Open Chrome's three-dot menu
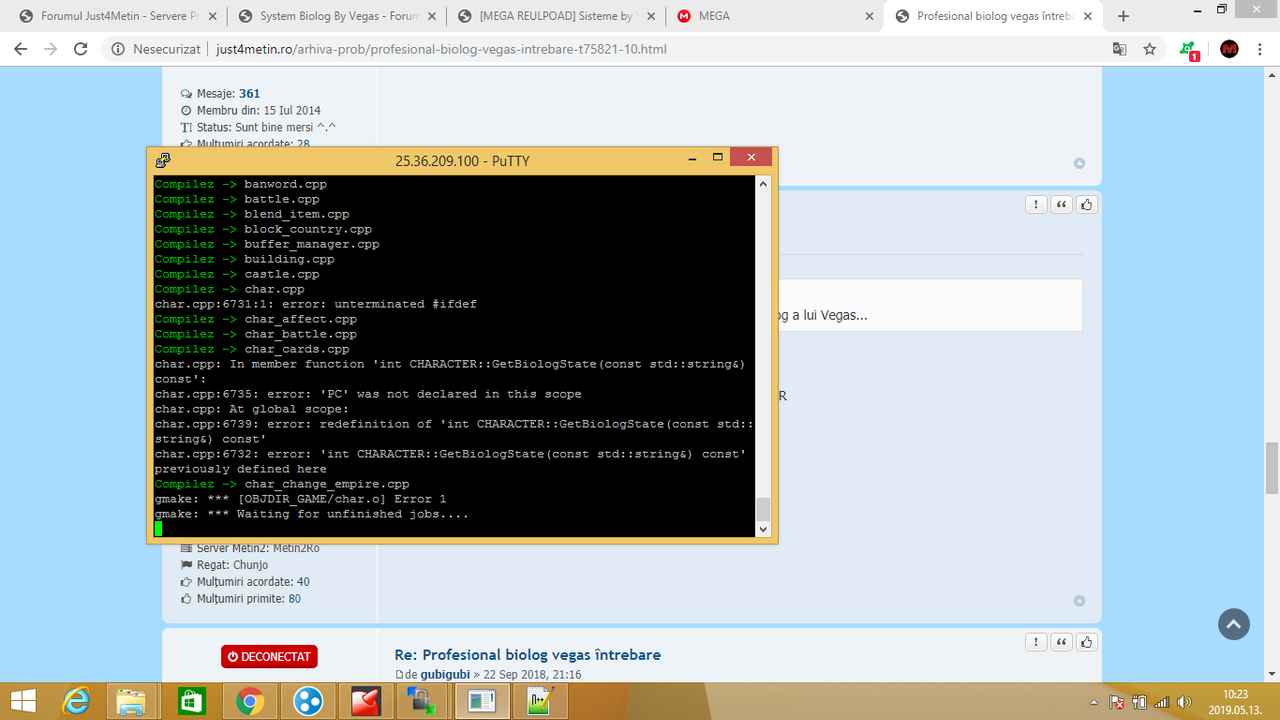The image size is (1280, 720). tap(1260, 49)
